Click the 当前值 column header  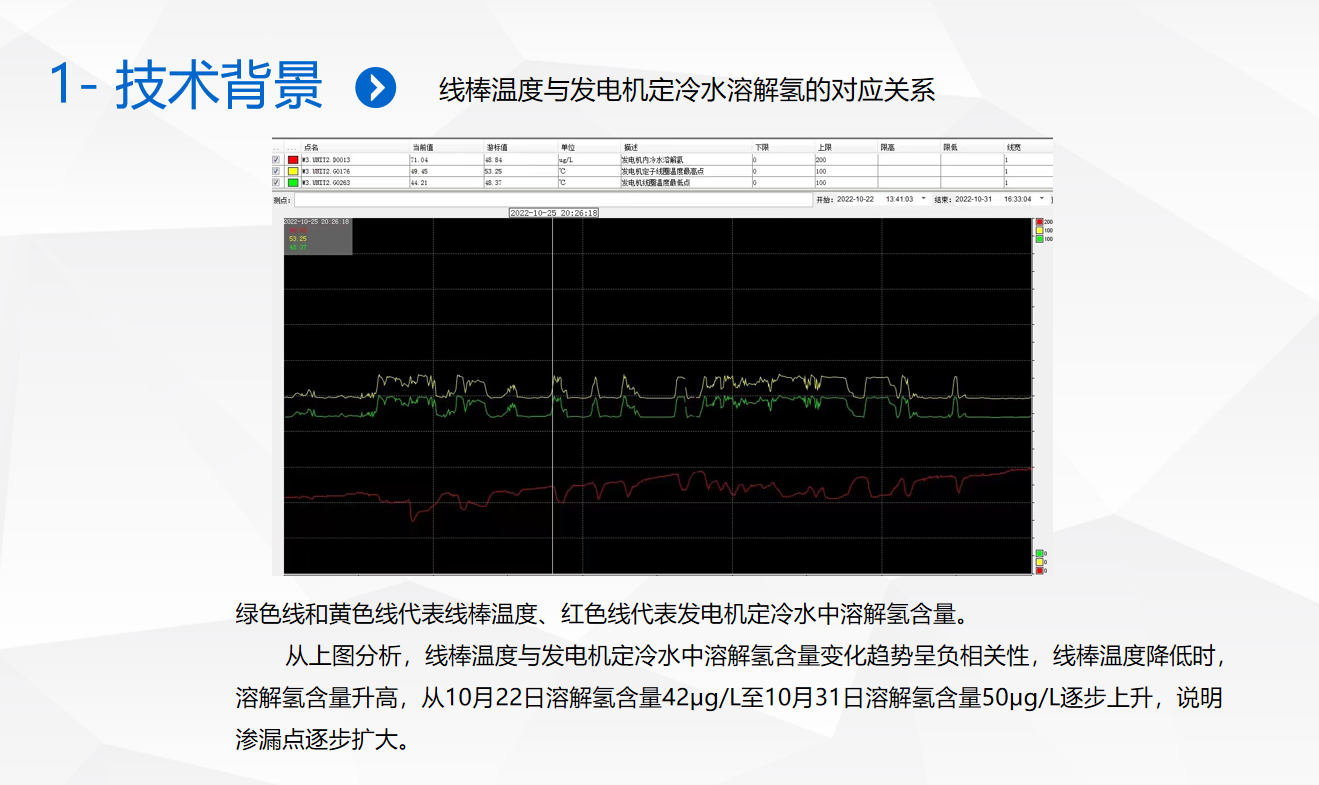[422, 147]
